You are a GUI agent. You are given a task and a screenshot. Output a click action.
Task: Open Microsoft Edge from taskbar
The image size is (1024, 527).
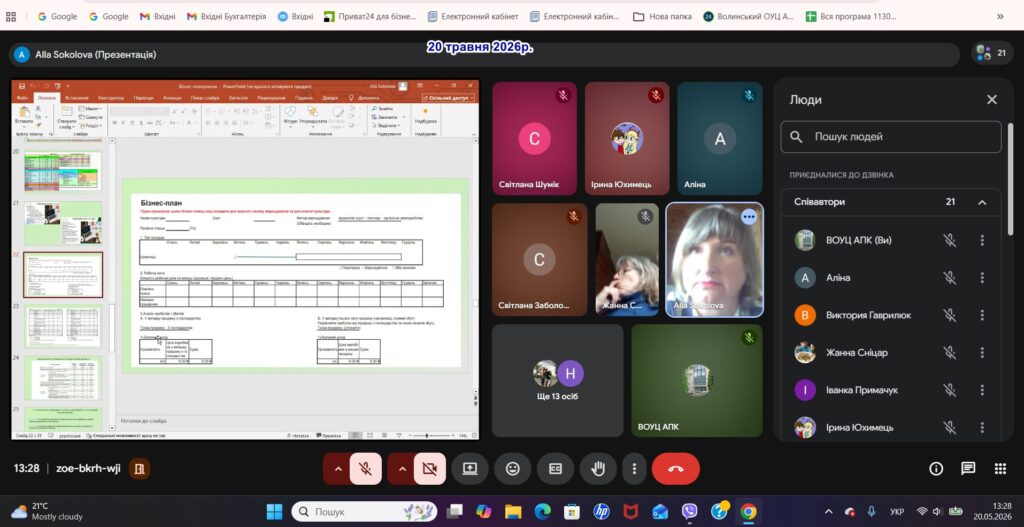[543, 511]
